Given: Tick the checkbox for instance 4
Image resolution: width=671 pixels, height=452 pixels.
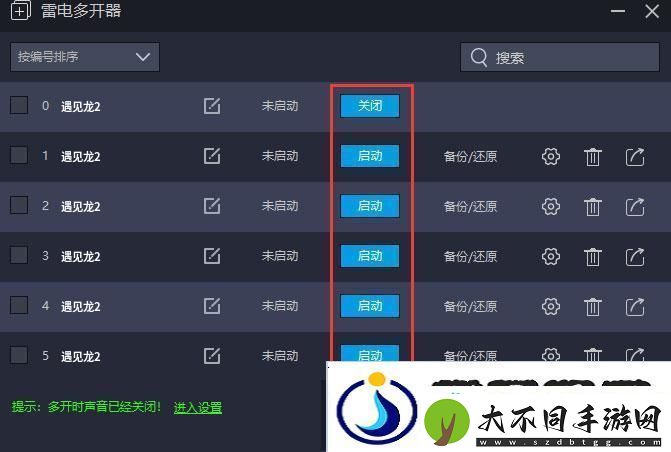Looking at the screenshot, I should tap(19, 305).
